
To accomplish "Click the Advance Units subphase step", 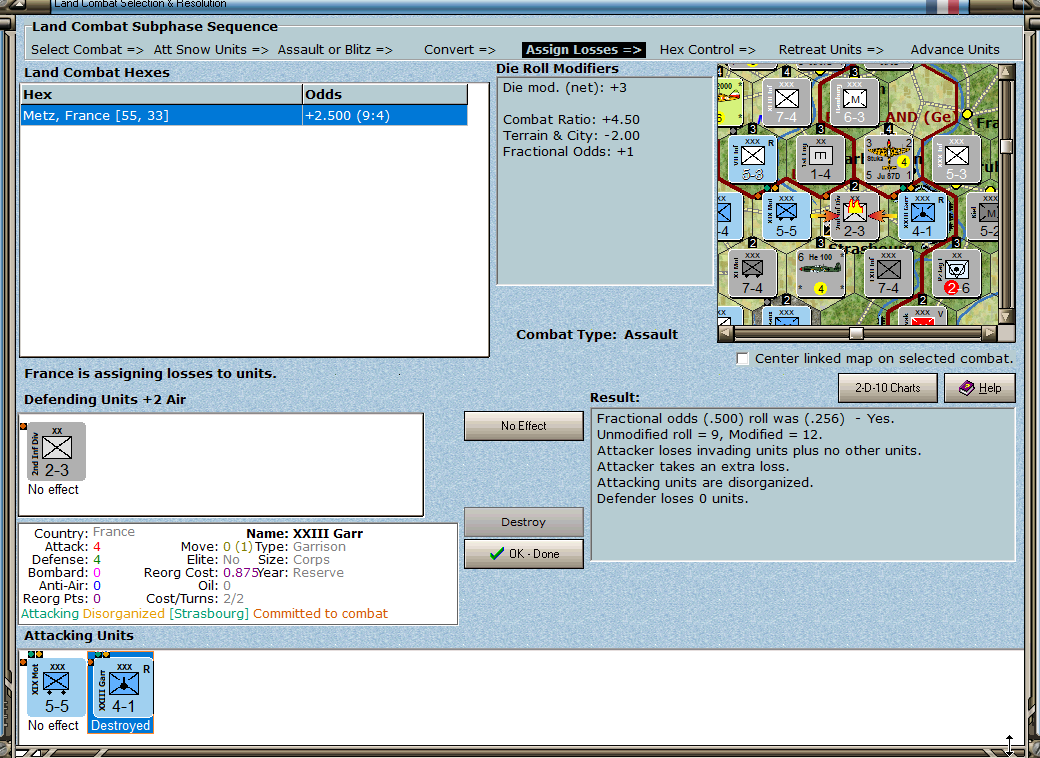I will pyautogui.click(x=955, y=50).
